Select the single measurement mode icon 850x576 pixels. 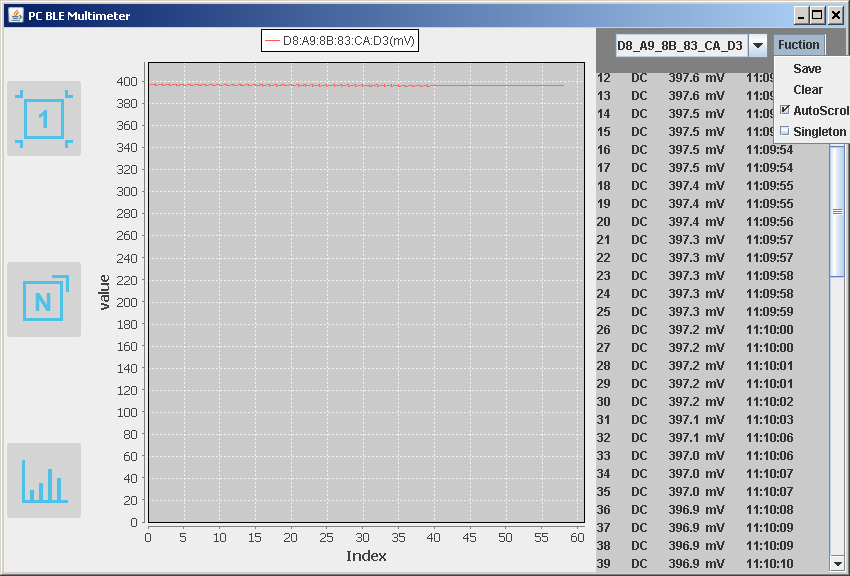tap(43, 119)
